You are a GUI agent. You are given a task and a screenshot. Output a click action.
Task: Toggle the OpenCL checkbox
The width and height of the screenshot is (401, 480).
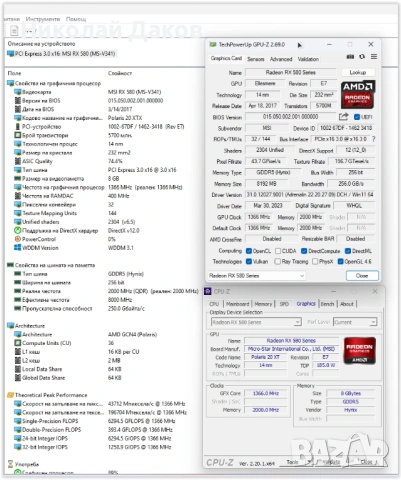pos(249,251)
